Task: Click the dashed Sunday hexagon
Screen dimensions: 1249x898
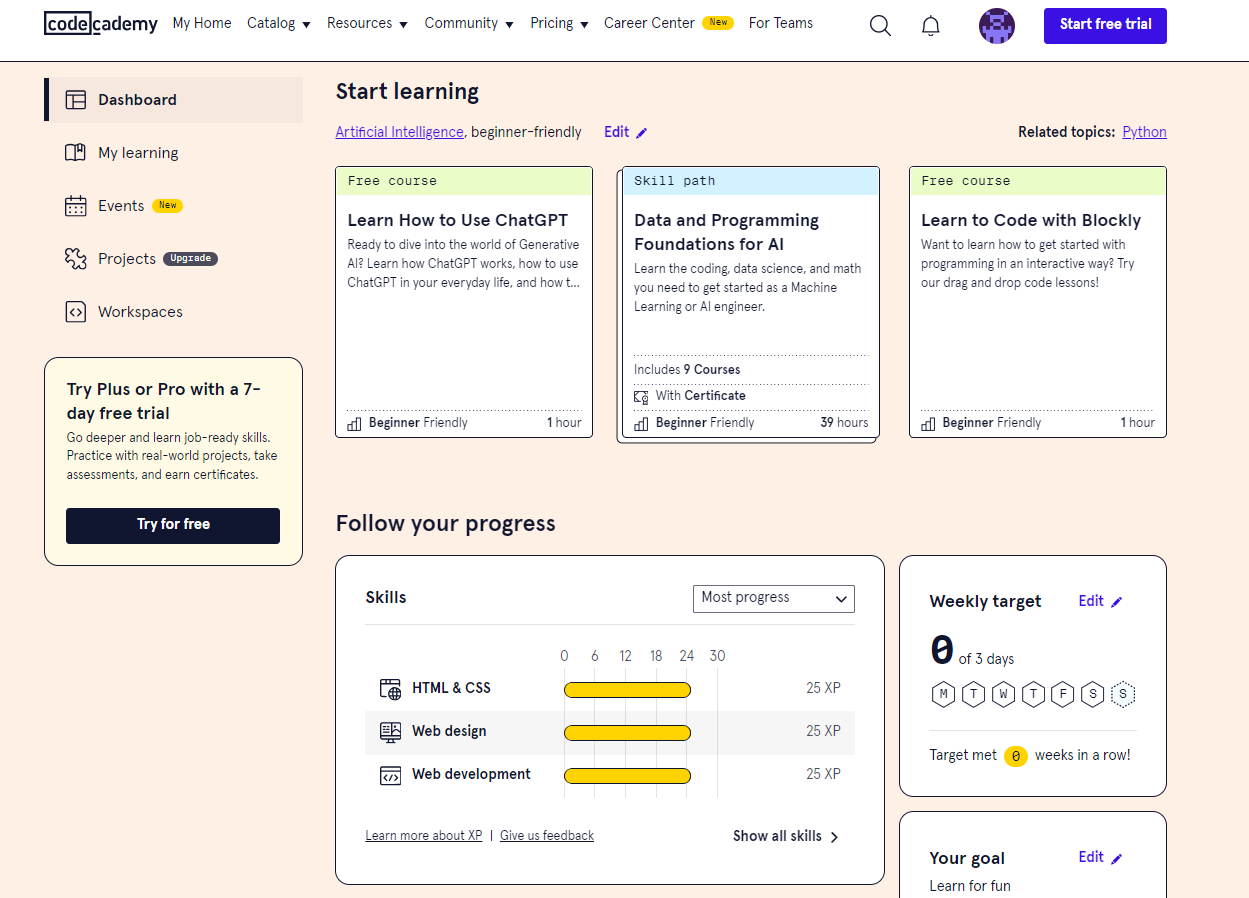Action: coord(1123,694)
